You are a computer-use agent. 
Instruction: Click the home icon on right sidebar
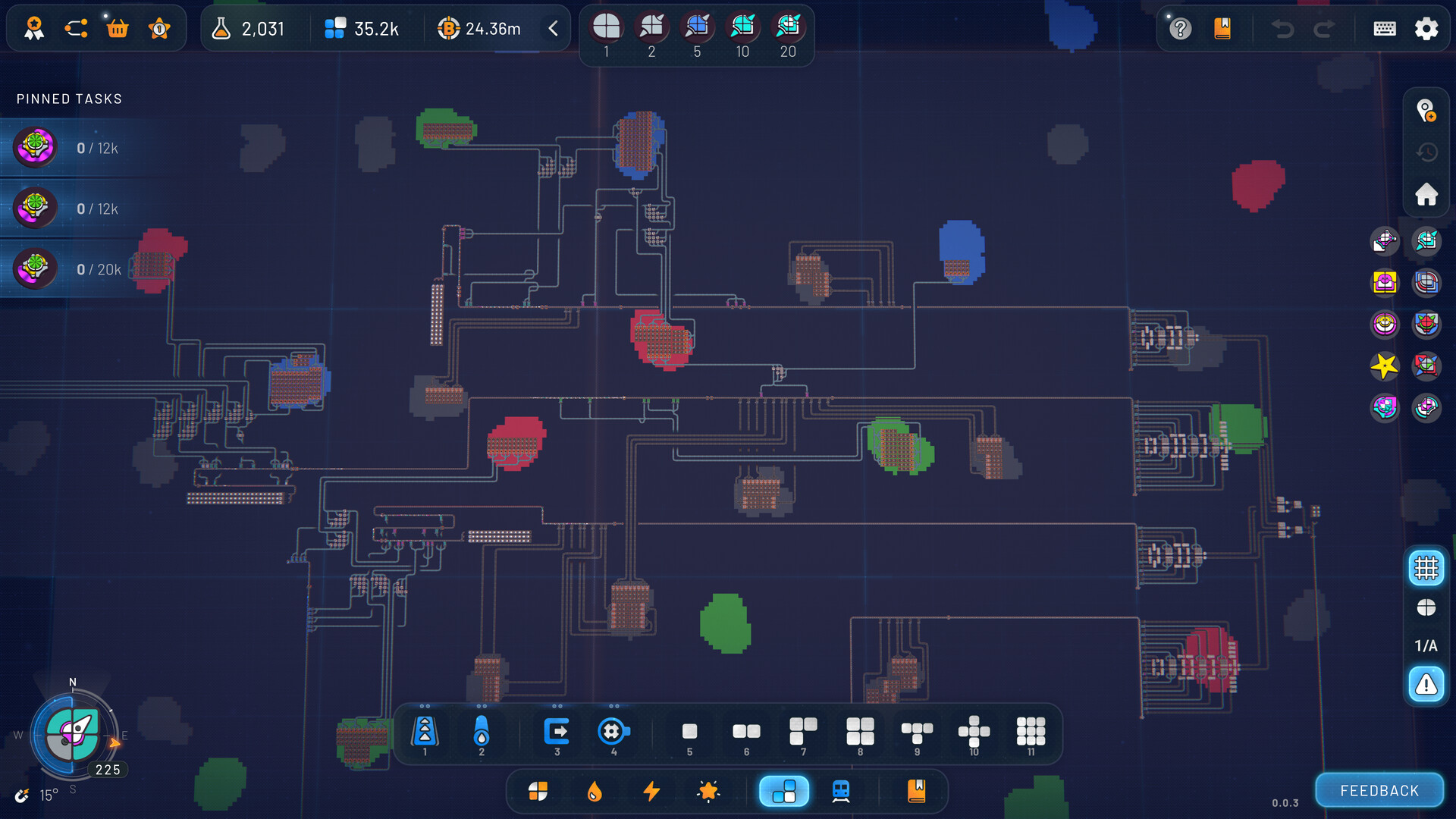[1426, 195]
